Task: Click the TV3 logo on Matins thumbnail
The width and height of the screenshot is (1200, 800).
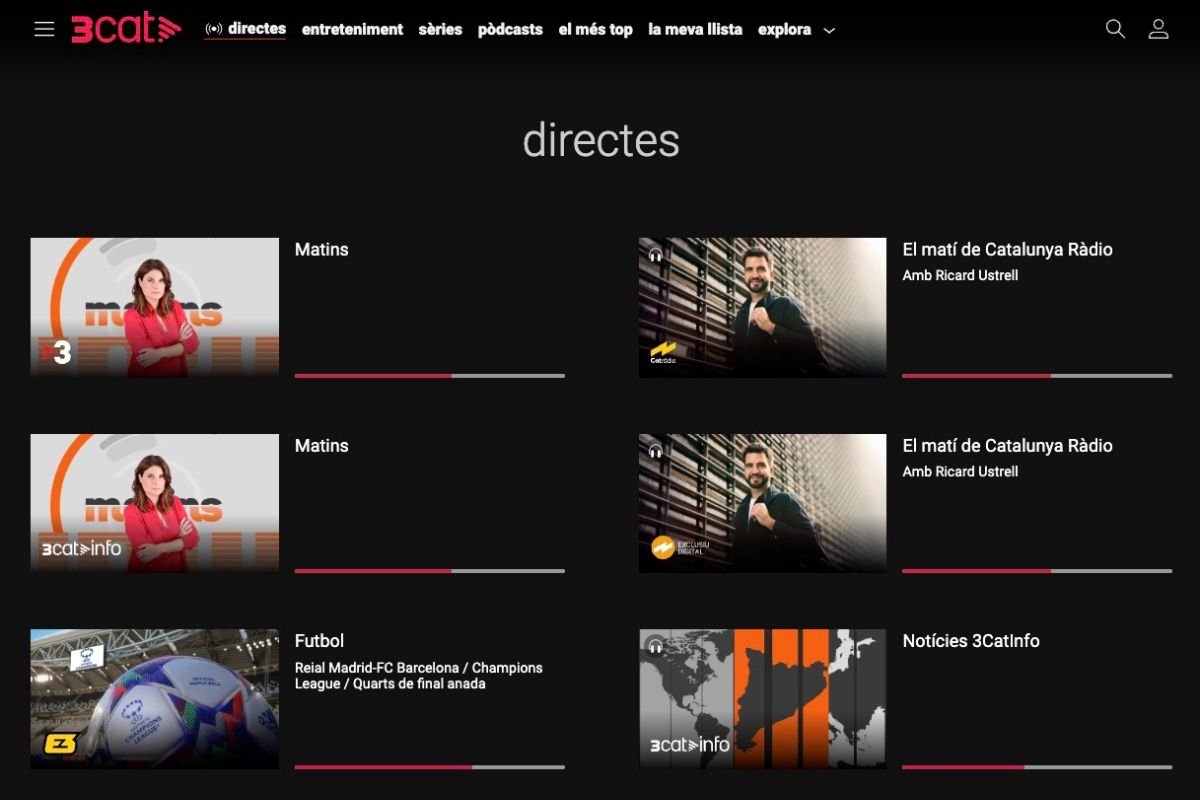Action: click(56, 352)
